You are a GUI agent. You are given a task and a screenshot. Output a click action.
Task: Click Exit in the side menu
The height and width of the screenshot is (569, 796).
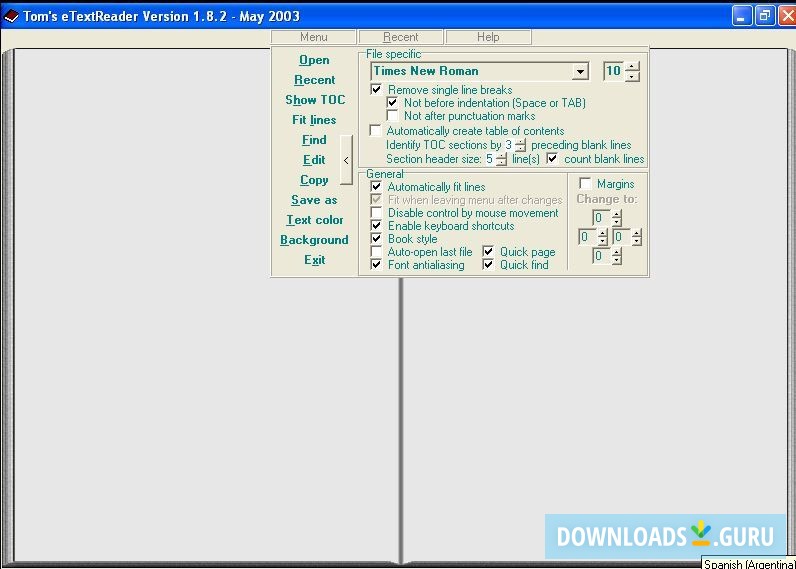pyautogui.click(x=314, y=260)
